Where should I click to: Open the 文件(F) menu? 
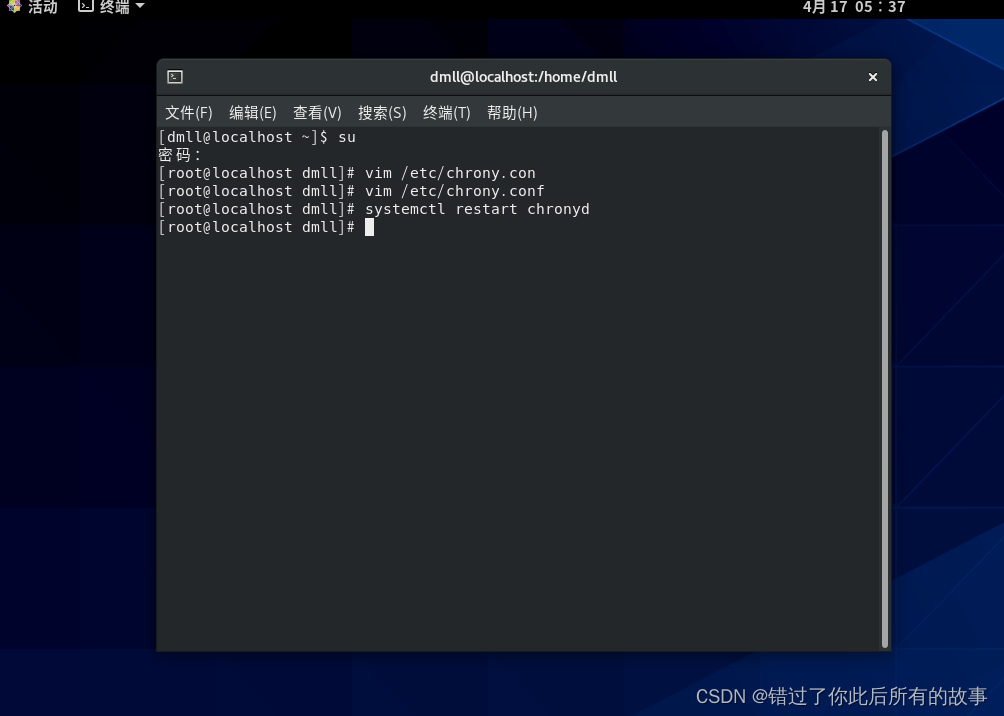coord(188,112)
